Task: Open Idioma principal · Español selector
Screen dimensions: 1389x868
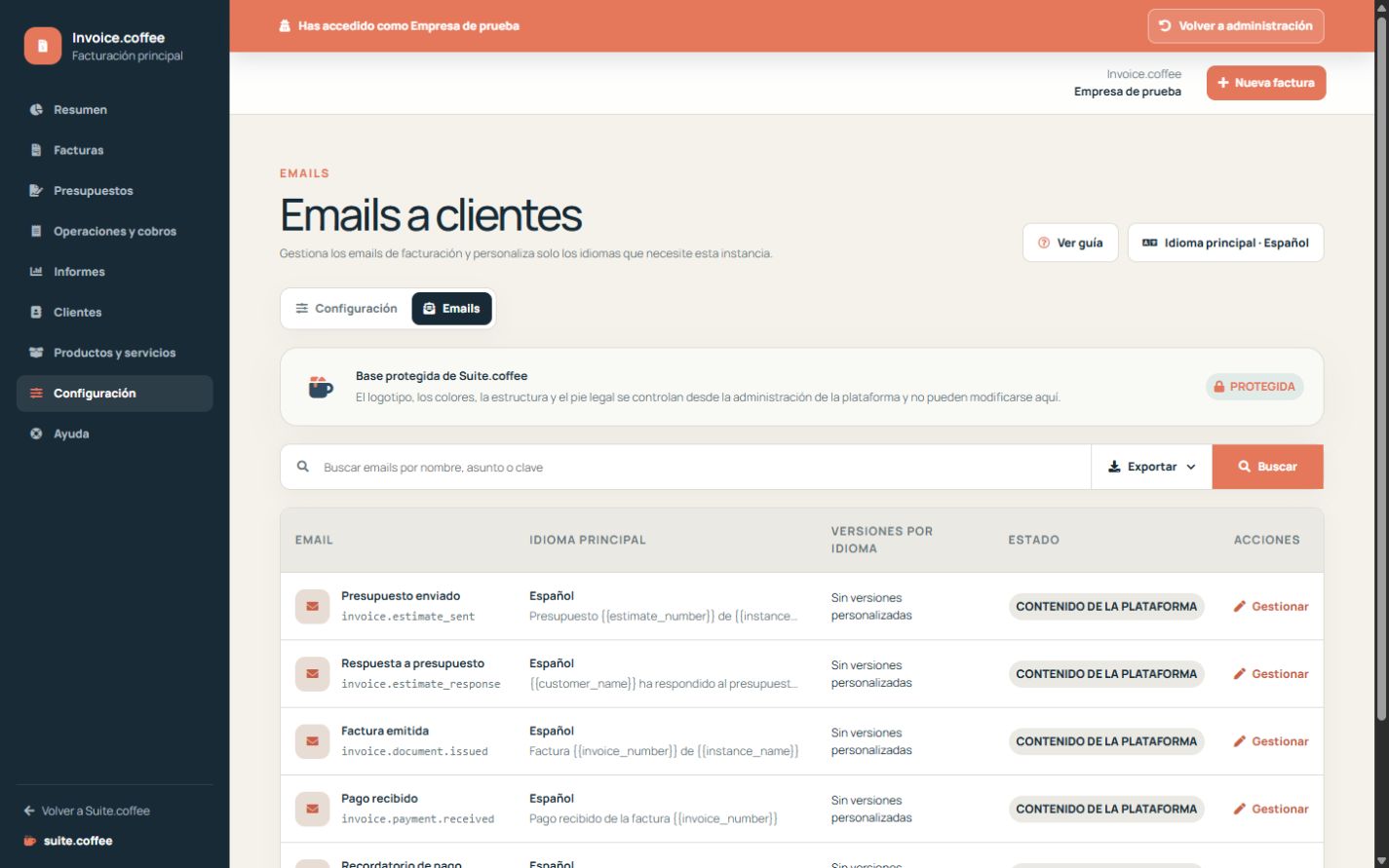Action: pyautogui.click(x=1225, y=243)
